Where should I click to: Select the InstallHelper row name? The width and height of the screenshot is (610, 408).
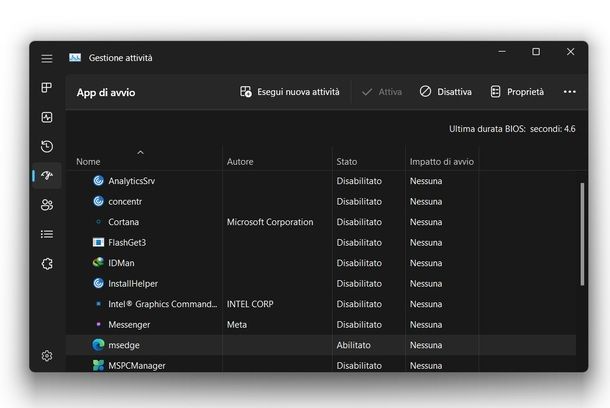[x=133, y=284]
